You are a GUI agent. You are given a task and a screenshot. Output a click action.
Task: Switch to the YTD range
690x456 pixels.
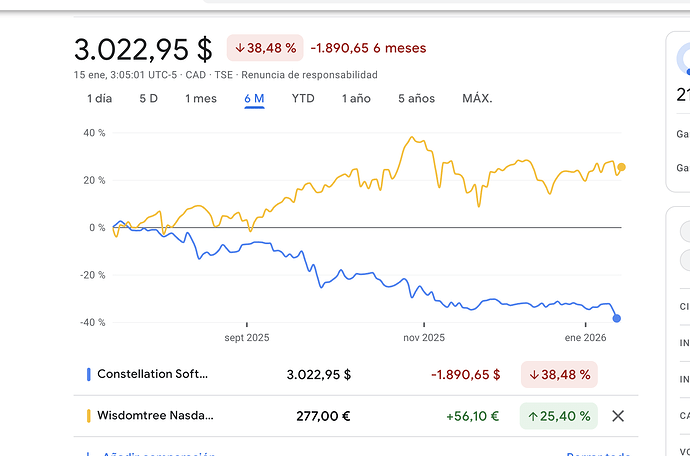click(303, 98)
